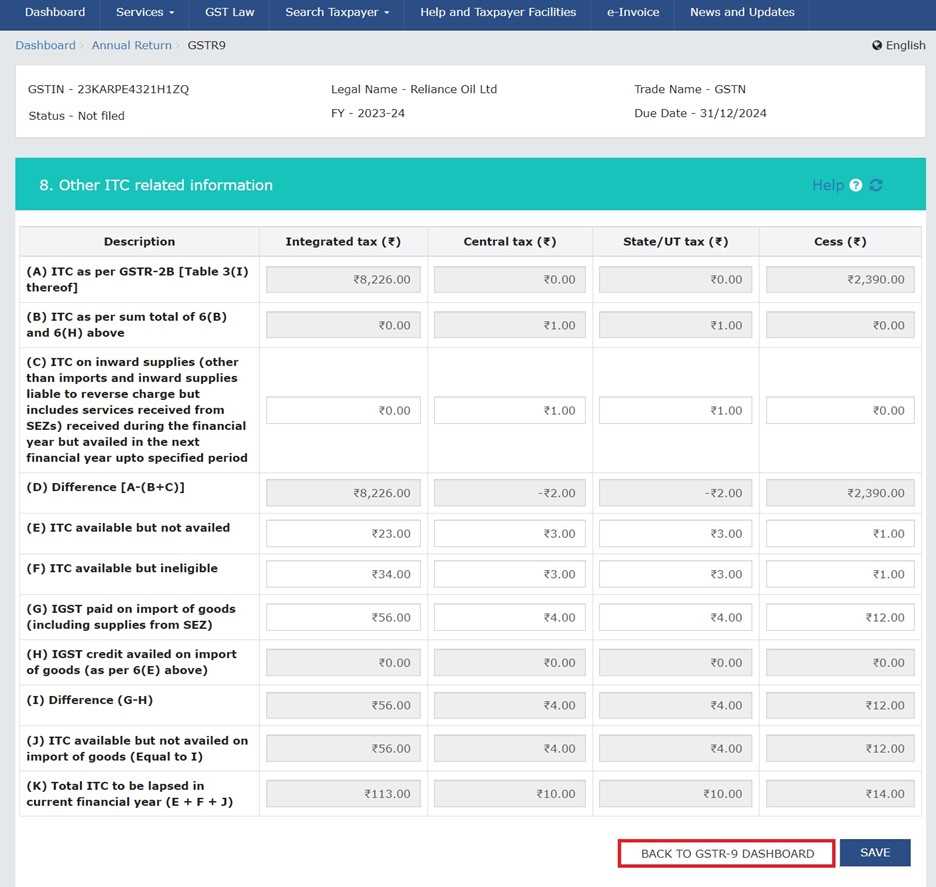Image resolution: width=936 pixels, height=887 pixels.
Task: Click row (D) Central tax value -₹2.00
Action: coord(509,493)
